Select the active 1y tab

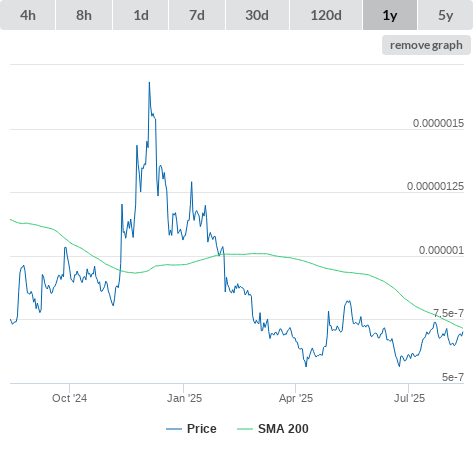(390, 15)
